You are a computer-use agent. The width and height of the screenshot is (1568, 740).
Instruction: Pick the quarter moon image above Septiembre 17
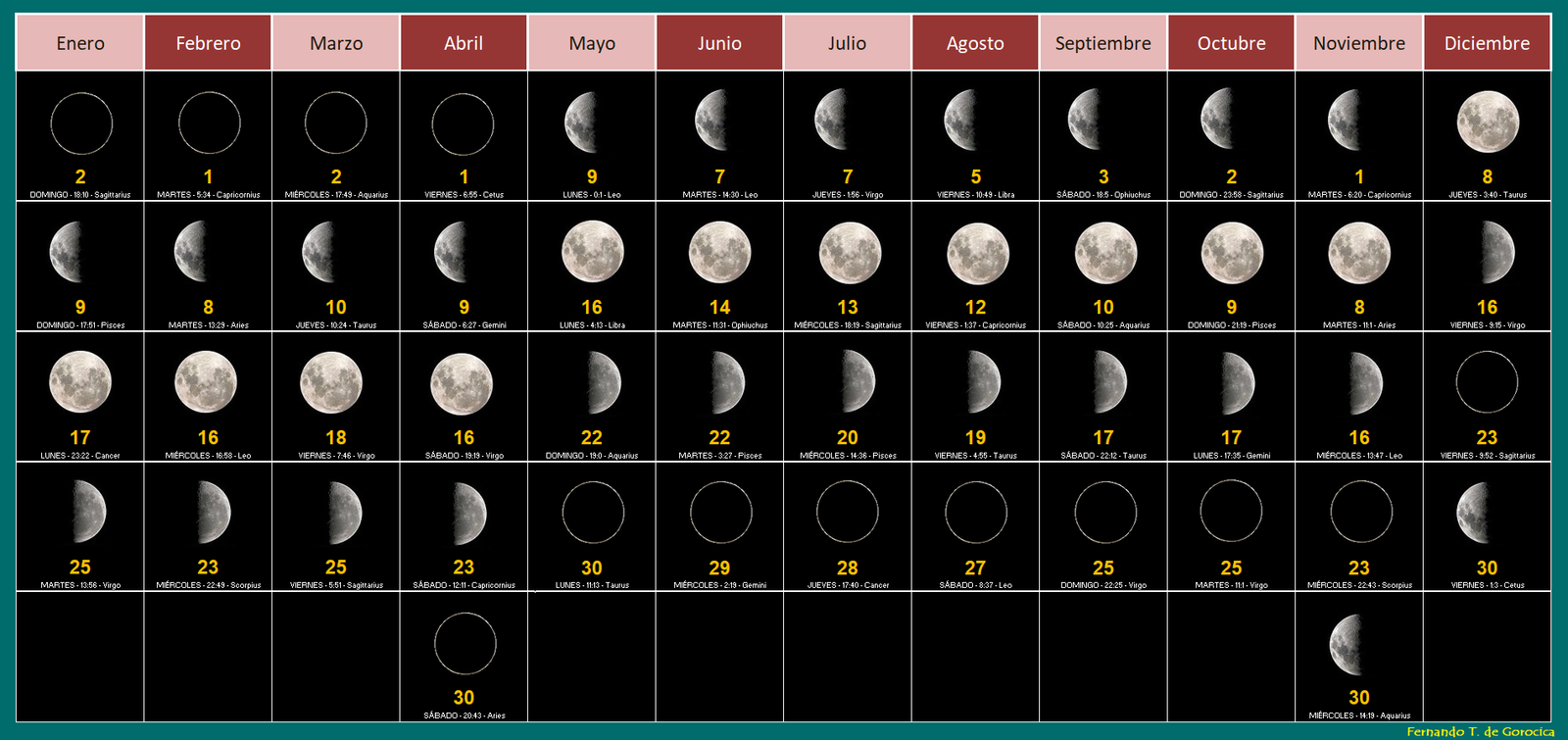click(x=1107, y=383)
